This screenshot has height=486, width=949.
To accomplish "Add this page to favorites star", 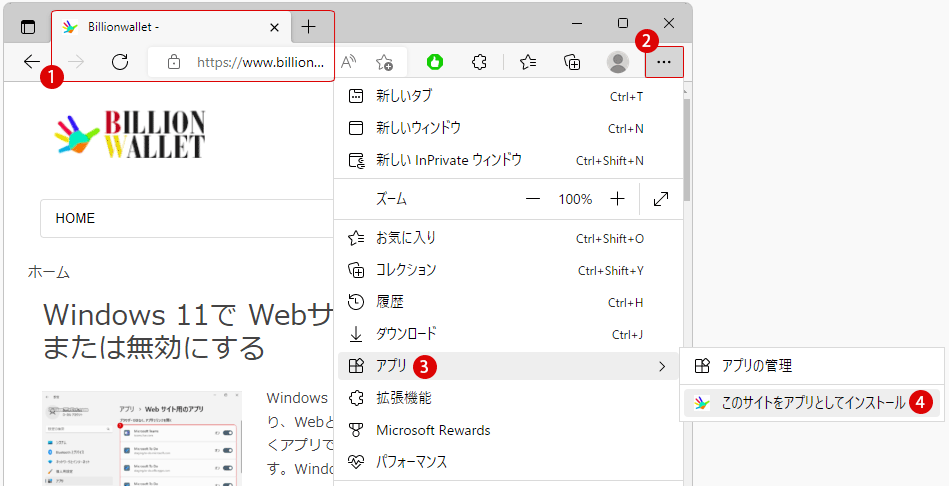I will pyautogui.click(x=384, y=62).
